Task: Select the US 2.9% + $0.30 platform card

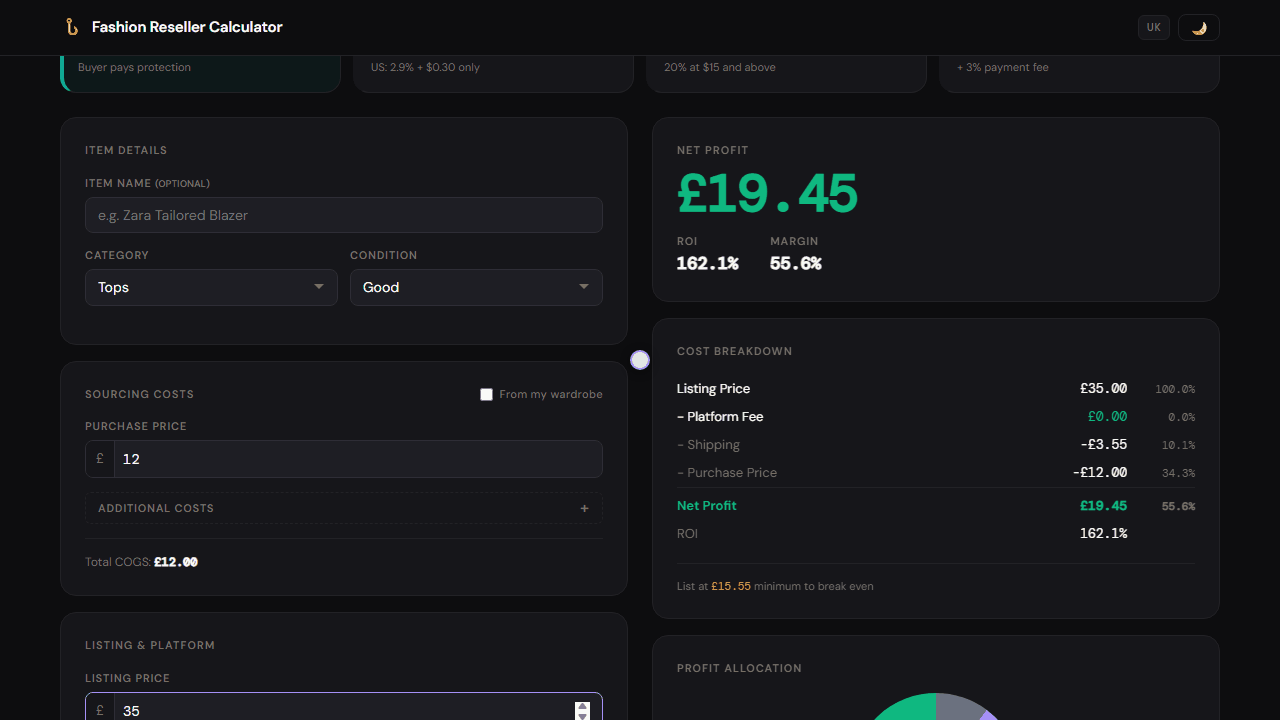Action: coord(494,73)
